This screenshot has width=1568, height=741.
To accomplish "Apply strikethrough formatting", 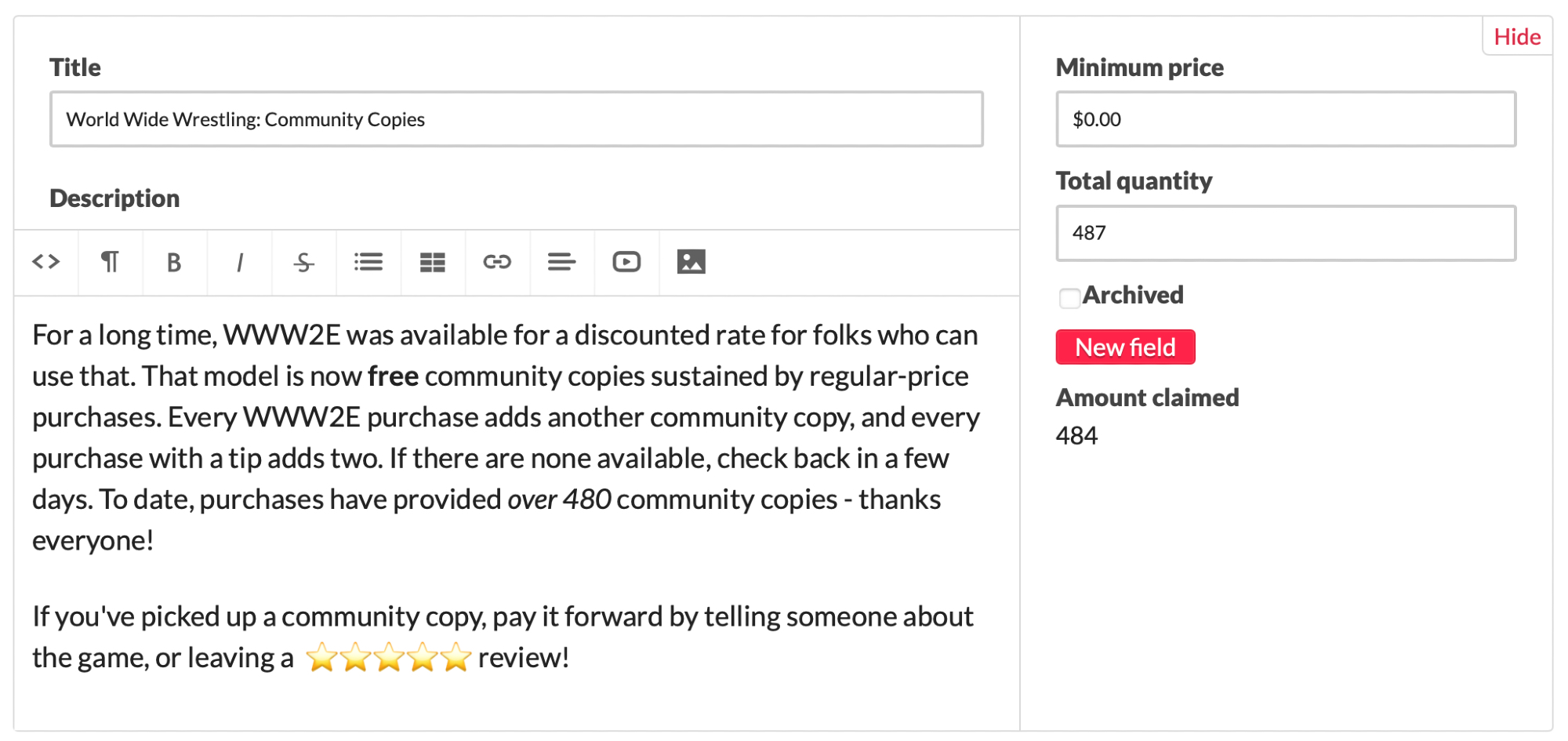I will (x=303, y=262).
